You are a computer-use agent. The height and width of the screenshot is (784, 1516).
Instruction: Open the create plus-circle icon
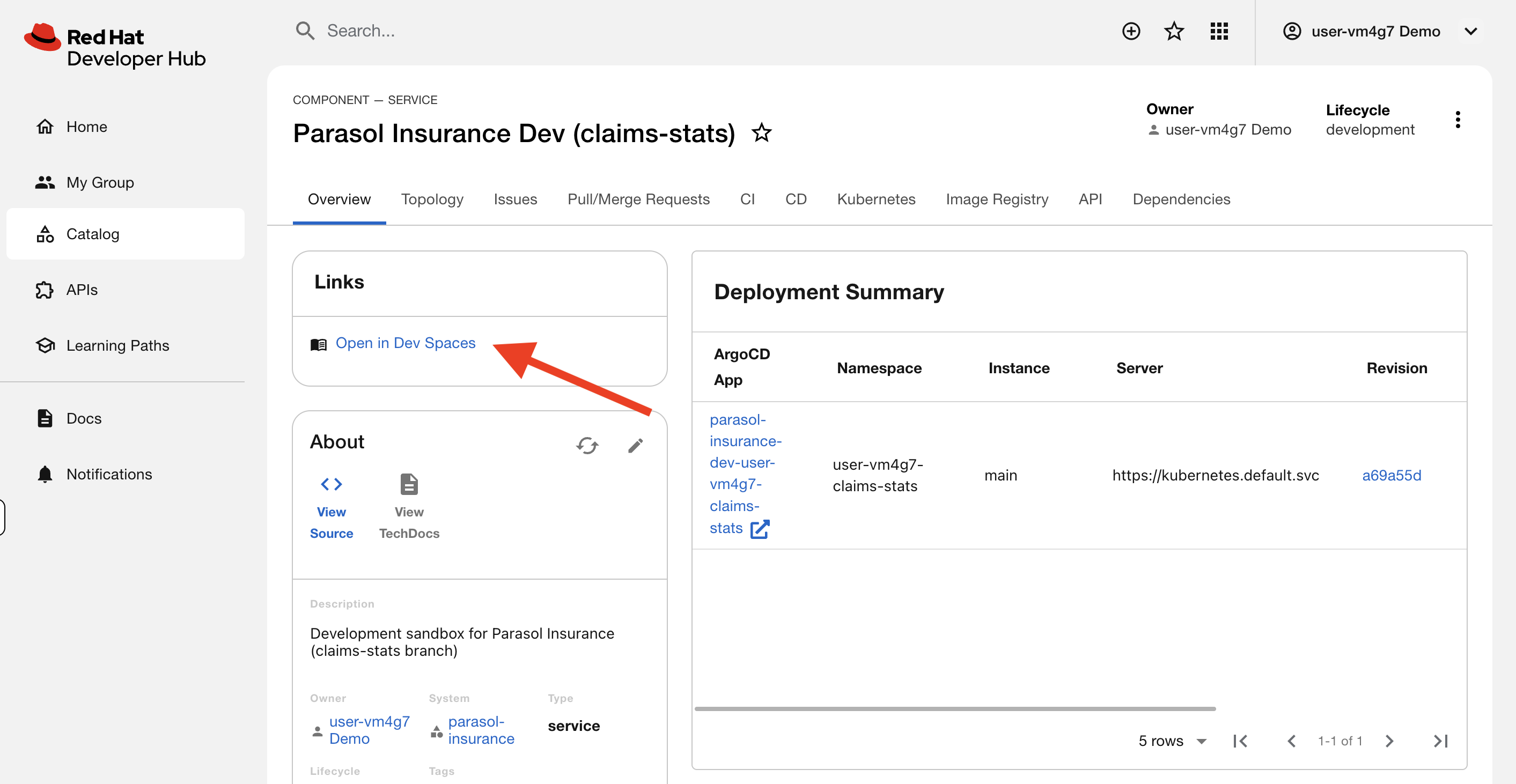coord(1130,31)
